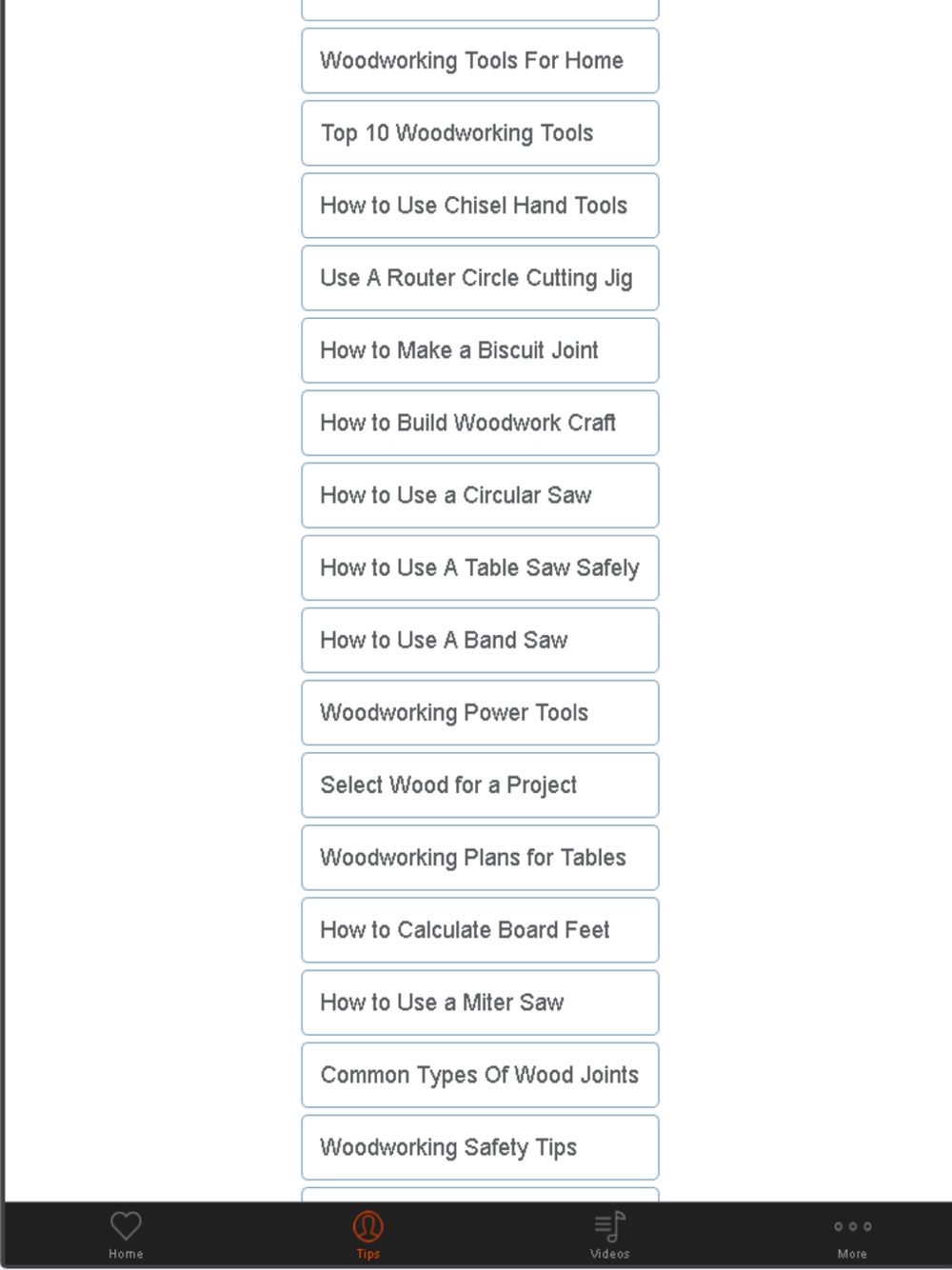Image resolution: width=952 pixels, height=1270 pixels.
Task: Tap How to Calculate Board Feet
Action: point(480,930)
